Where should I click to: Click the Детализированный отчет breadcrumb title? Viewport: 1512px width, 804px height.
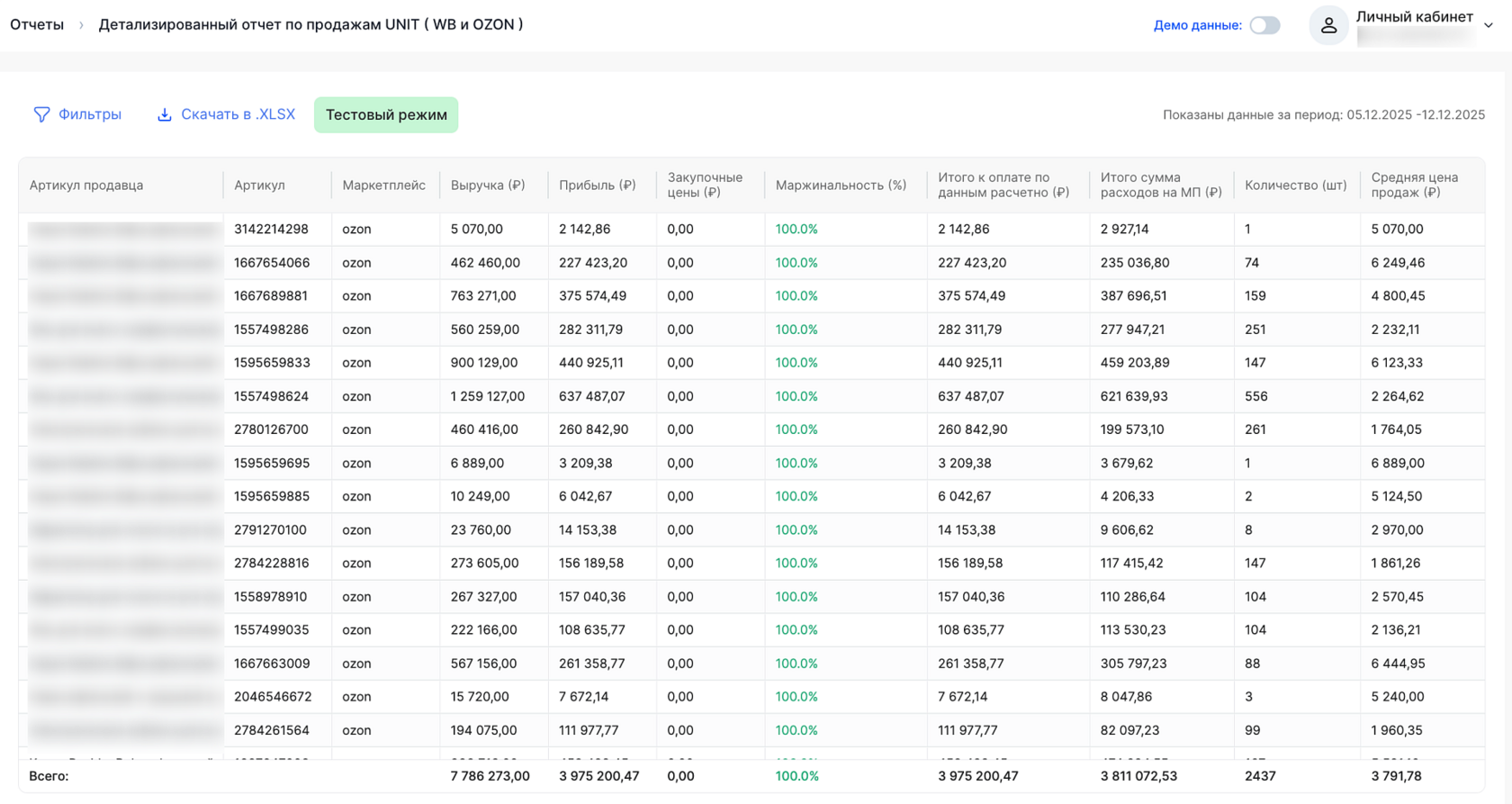[310, 25]
